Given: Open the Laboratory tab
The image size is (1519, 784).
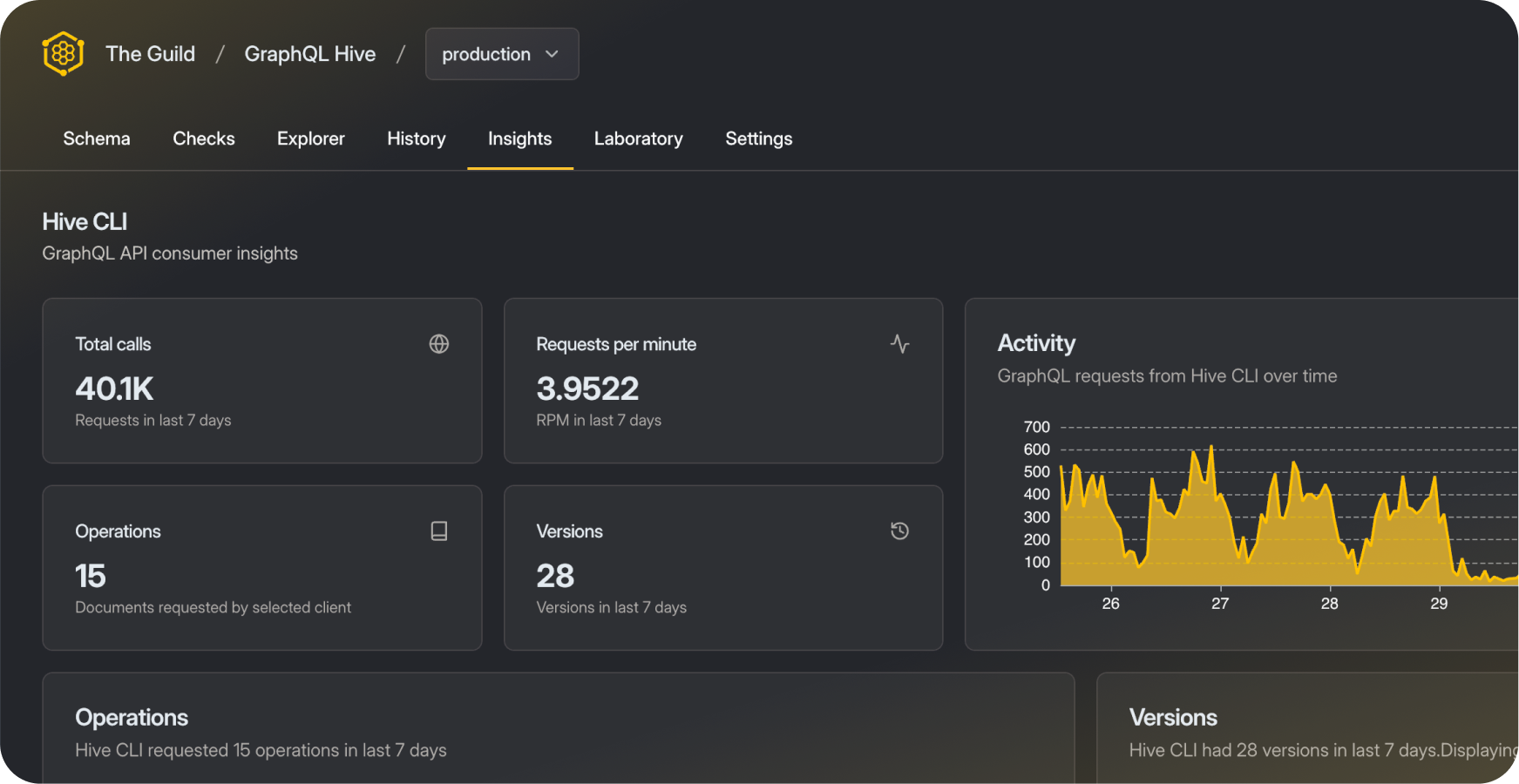Looking at the screenshot, I should 638,139.
